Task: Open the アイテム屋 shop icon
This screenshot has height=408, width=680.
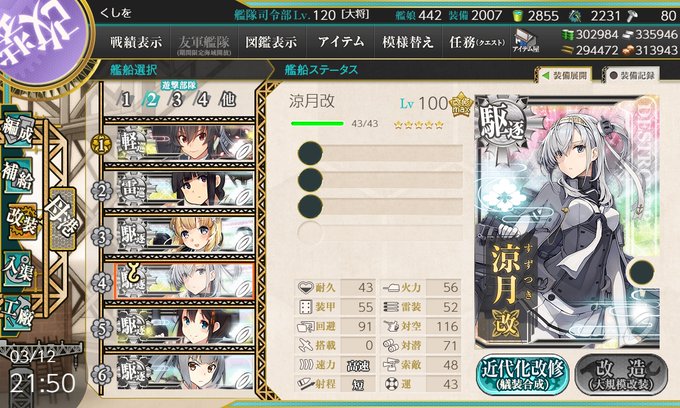Action: pos(525,42)
